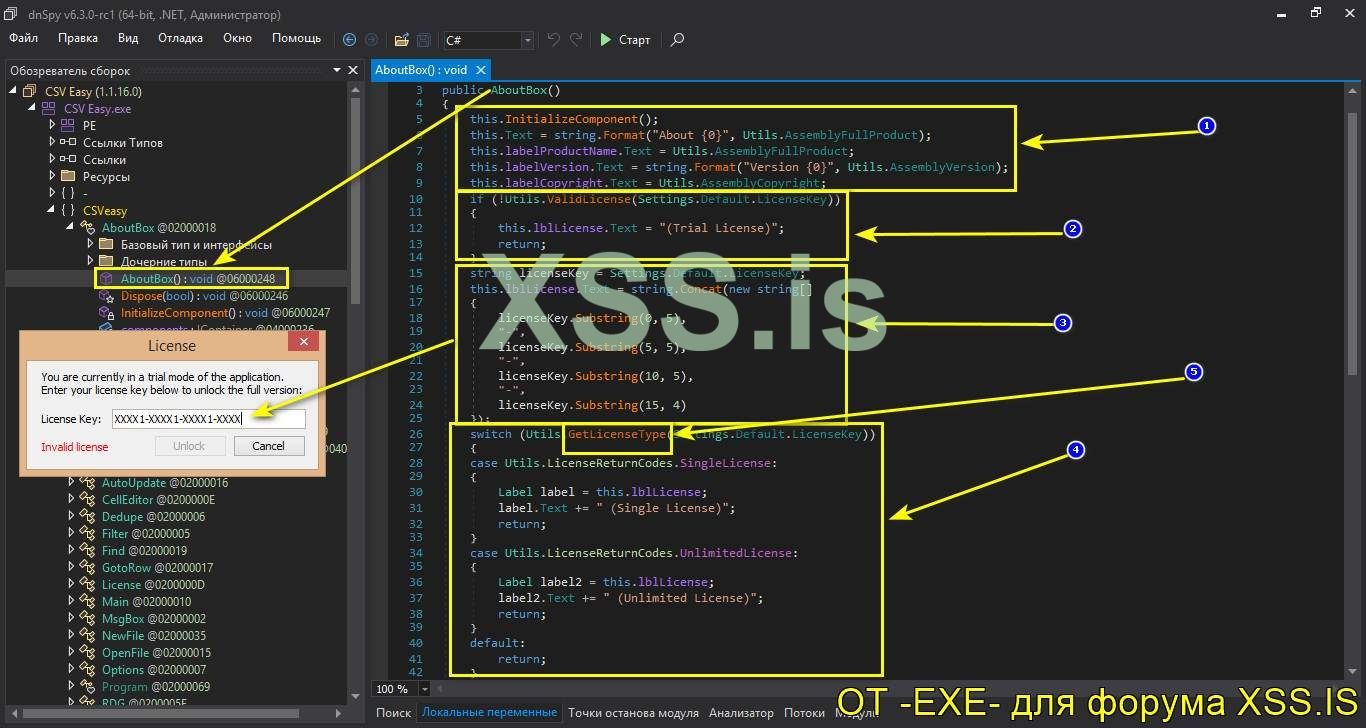Expand the Ресурсы folder node
This screenshot has width=1366, height=728.
pos(52,176)
